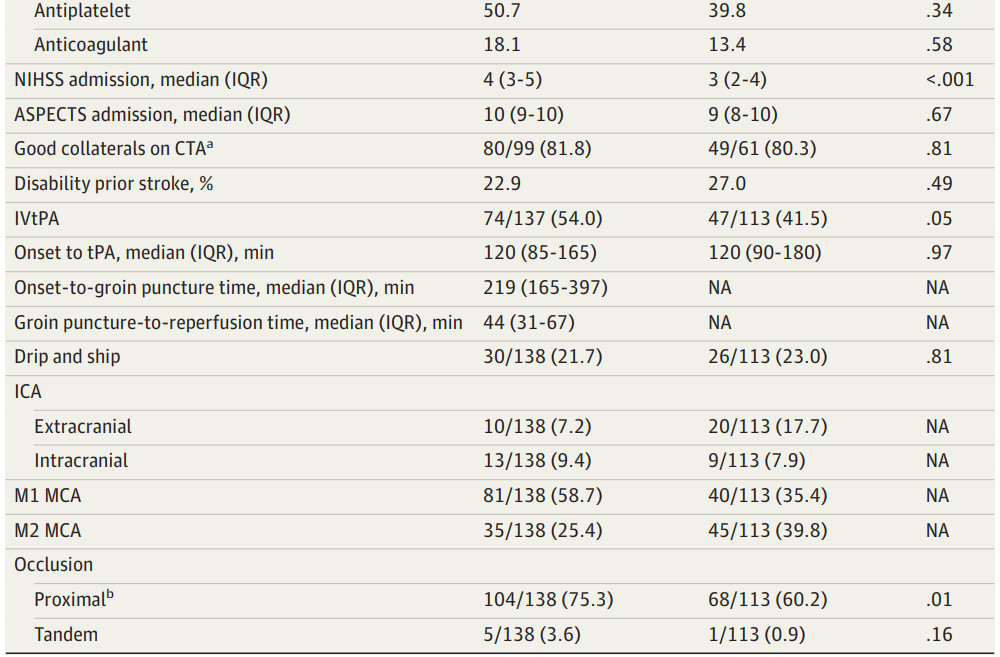The width and height of the screenshot is (1000, 657).
Task: Click the '<.001' P value cell
Action: pyautogui.click(x=949, y=80)
